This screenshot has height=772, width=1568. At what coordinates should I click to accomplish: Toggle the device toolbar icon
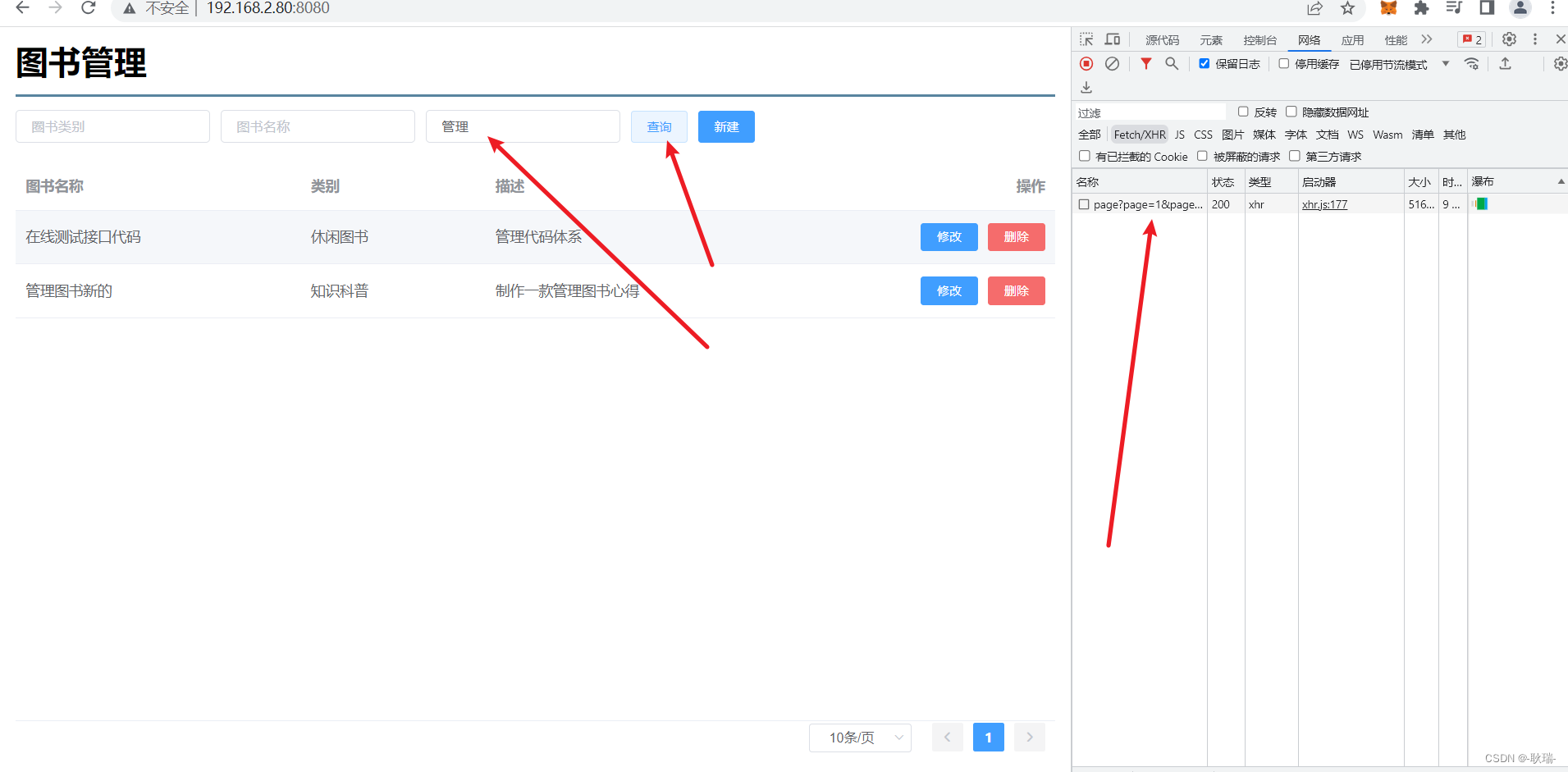1113,39
